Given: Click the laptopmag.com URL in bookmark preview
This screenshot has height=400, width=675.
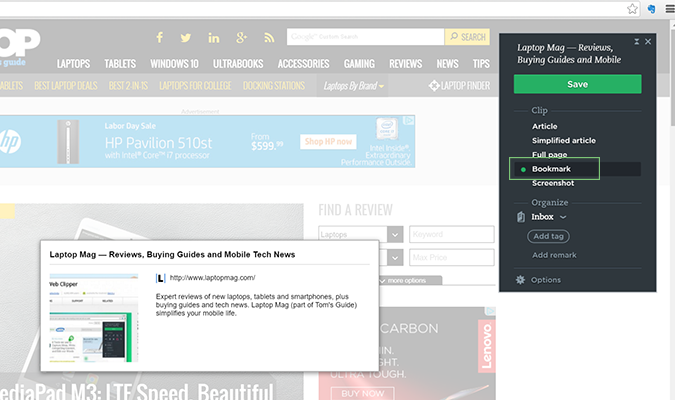Looking at the screenshot, I should click(x=212, y=278).
